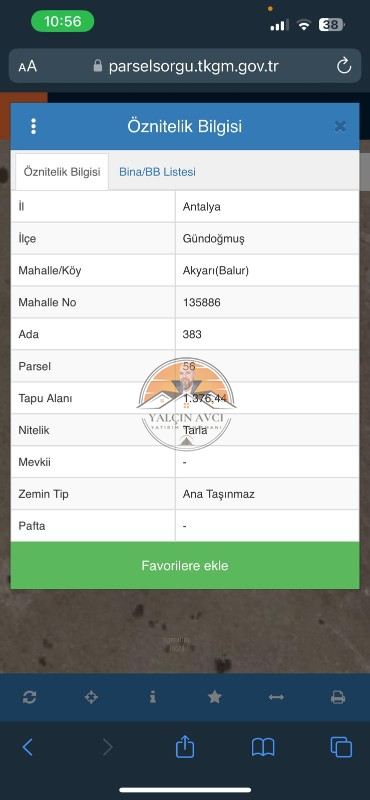Tap the Mahalle No value 135886
The image size is (370, 800).
point(202,302)
